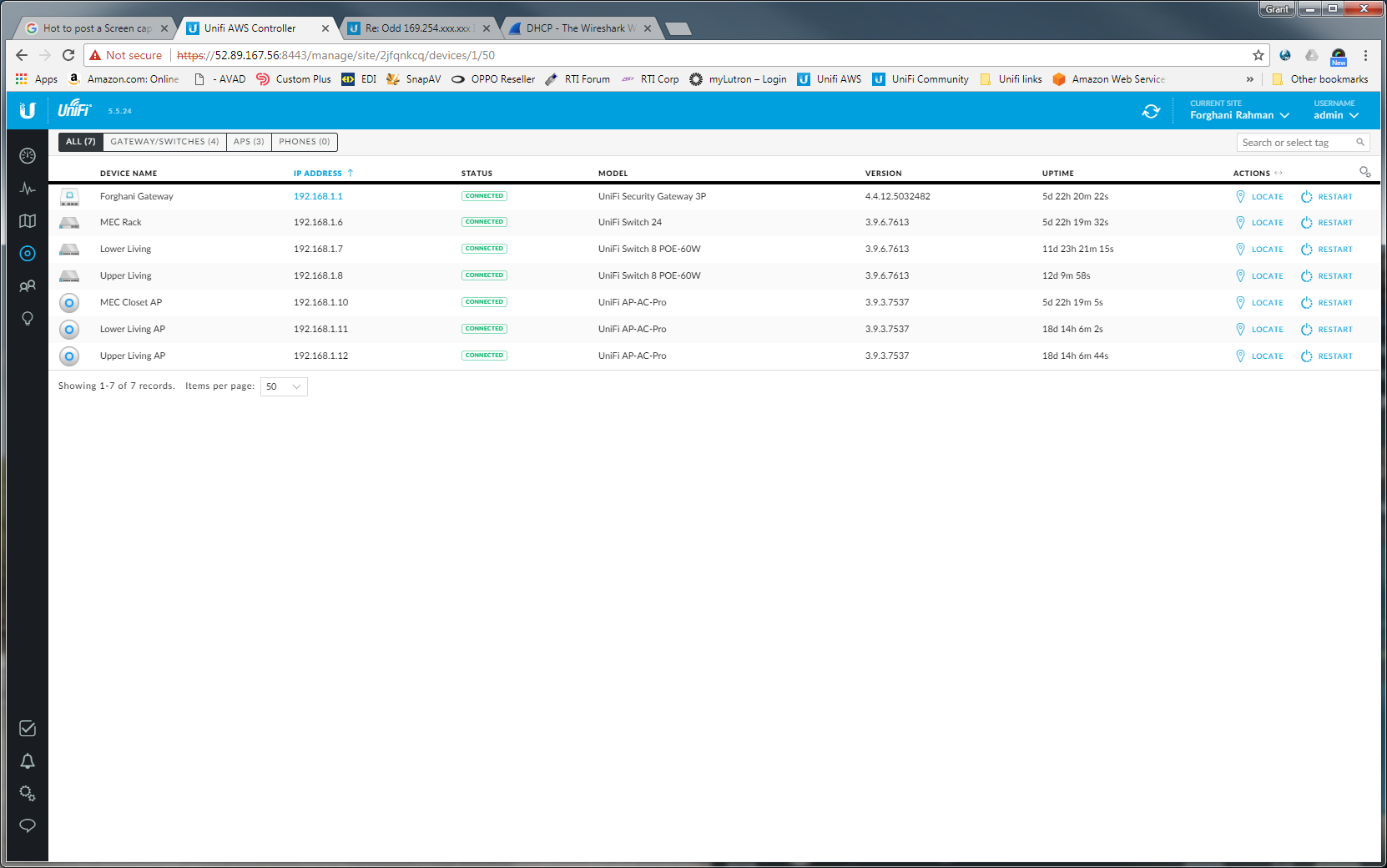Open Settings gear icon in sidebar
Screen dimensions: 1387x868
coord(28,794)
